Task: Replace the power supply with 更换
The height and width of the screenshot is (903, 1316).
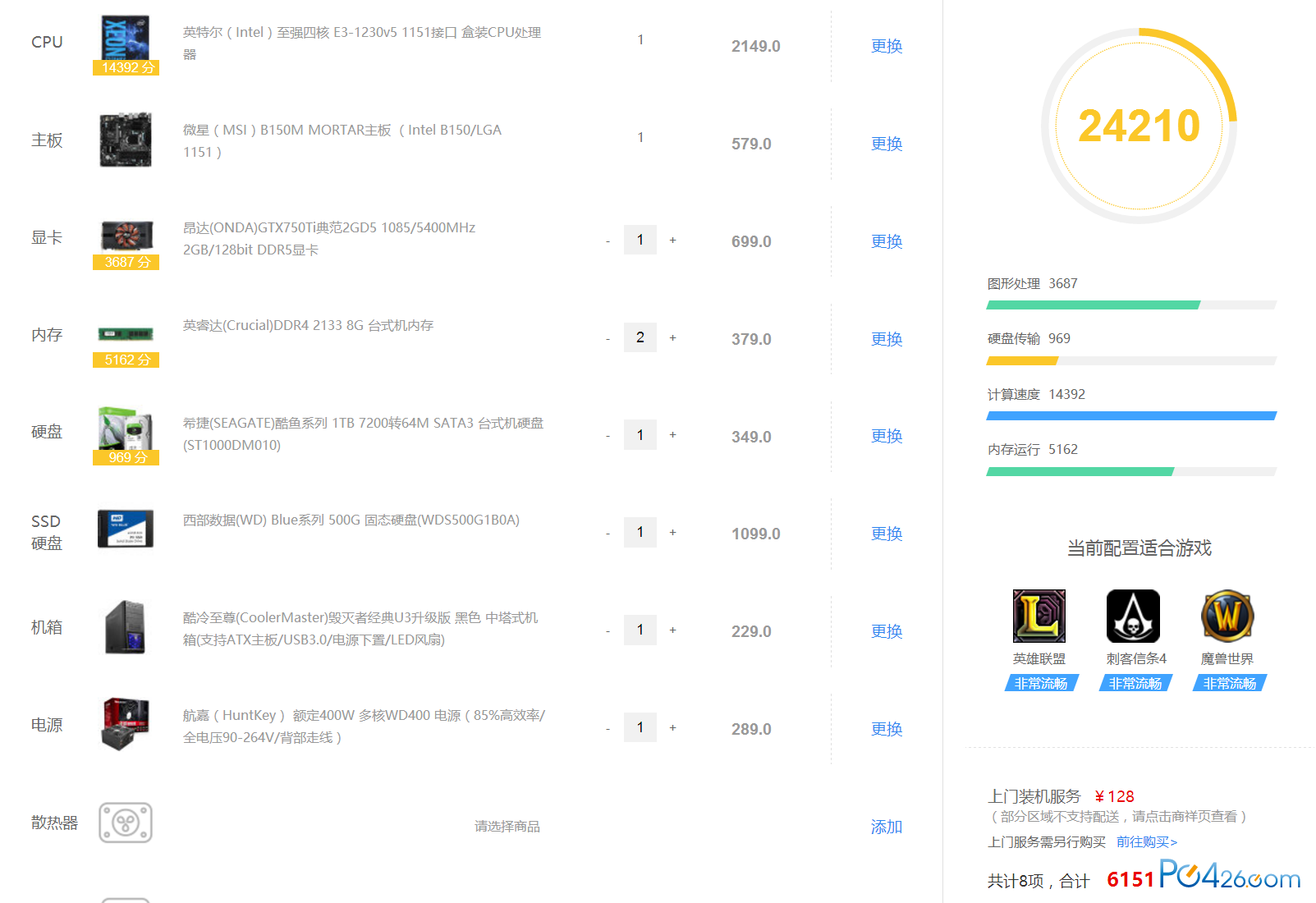Action: tap(887, 729)
